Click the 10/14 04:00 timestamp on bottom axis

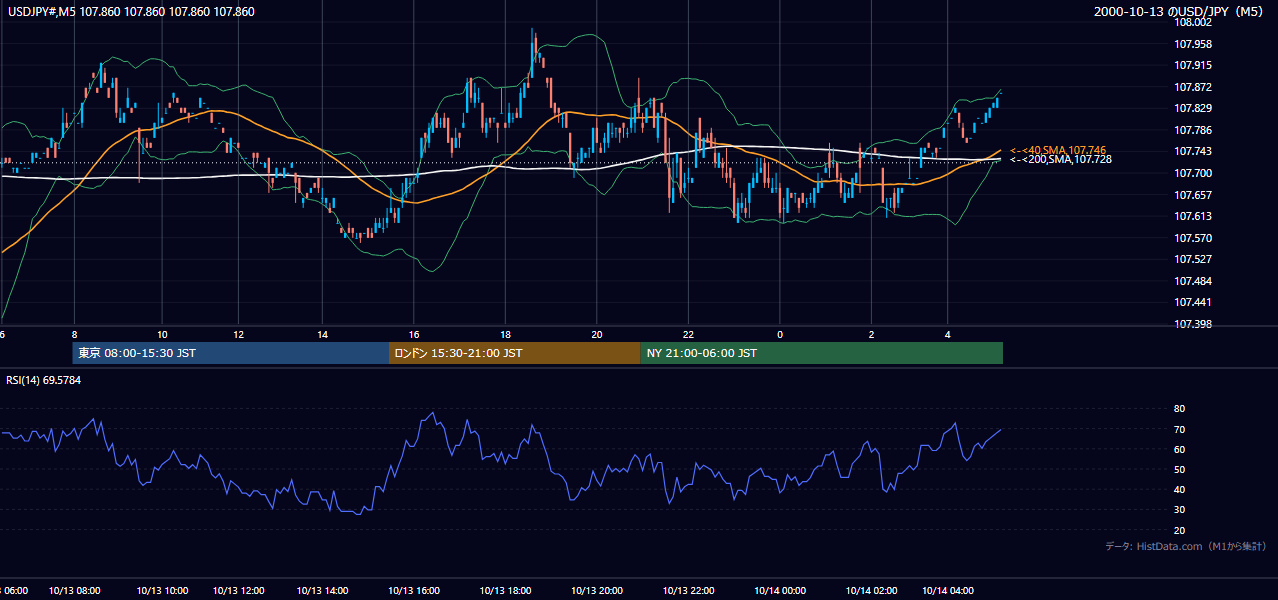coord(947,591)
